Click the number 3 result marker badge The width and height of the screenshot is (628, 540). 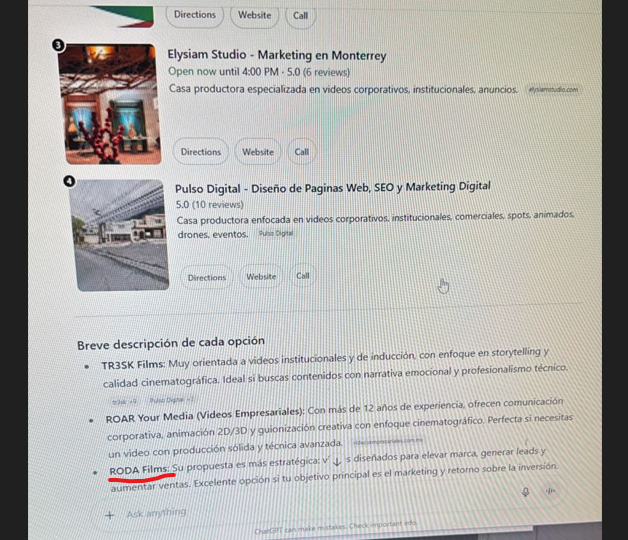point(58,46)
